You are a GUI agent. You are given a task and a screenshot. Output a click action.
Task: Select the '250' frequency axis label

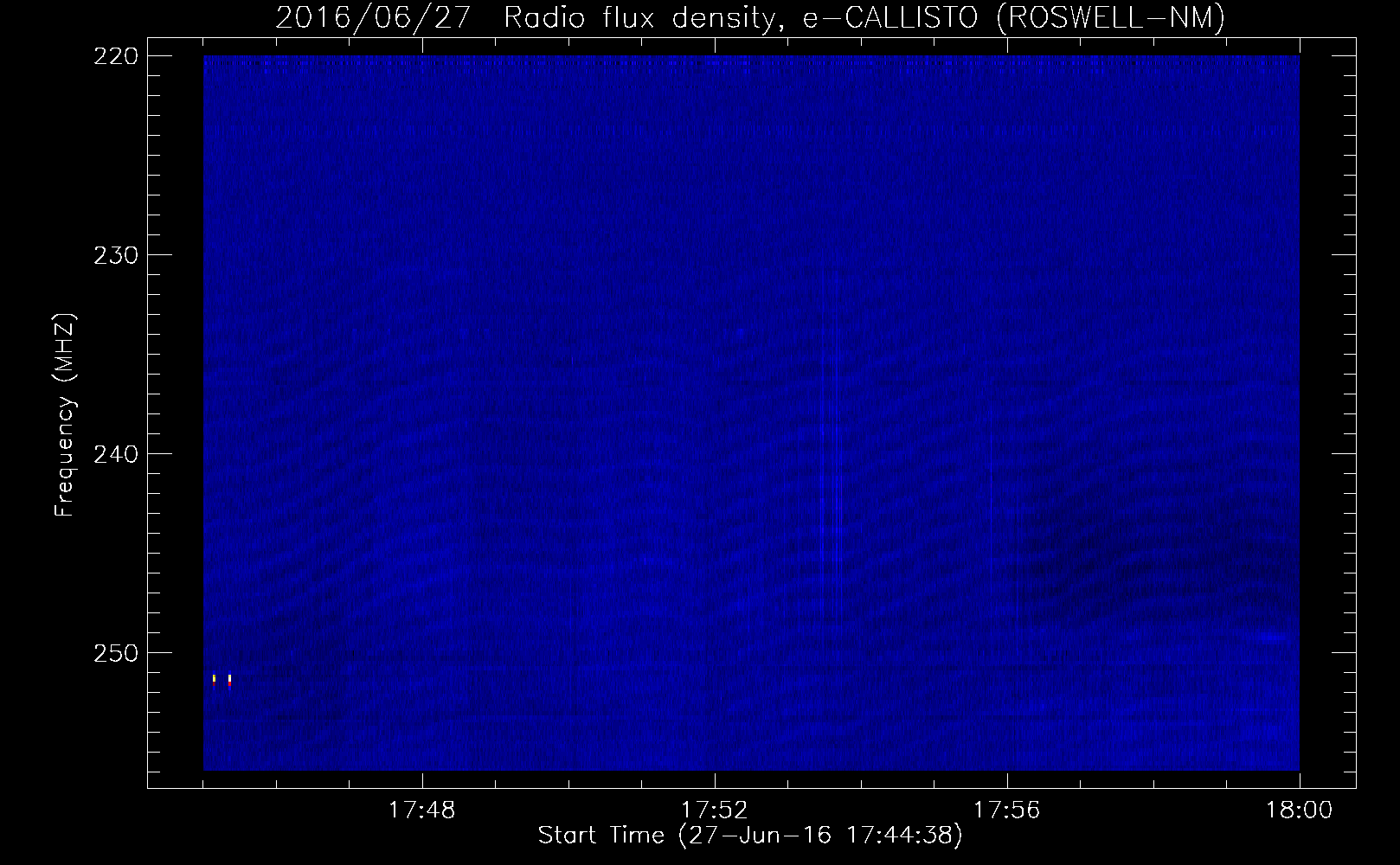point(114,653)
